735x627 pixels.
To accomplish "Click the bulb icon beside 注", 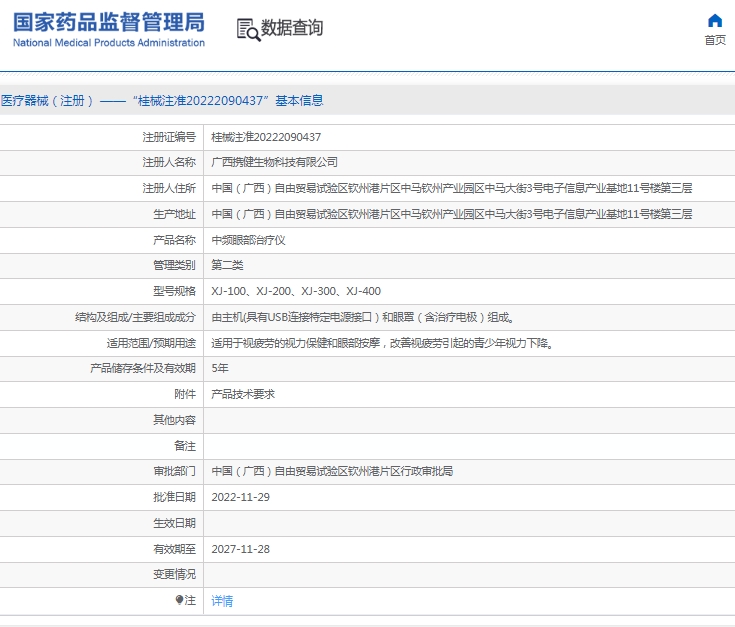I will 179,600.
